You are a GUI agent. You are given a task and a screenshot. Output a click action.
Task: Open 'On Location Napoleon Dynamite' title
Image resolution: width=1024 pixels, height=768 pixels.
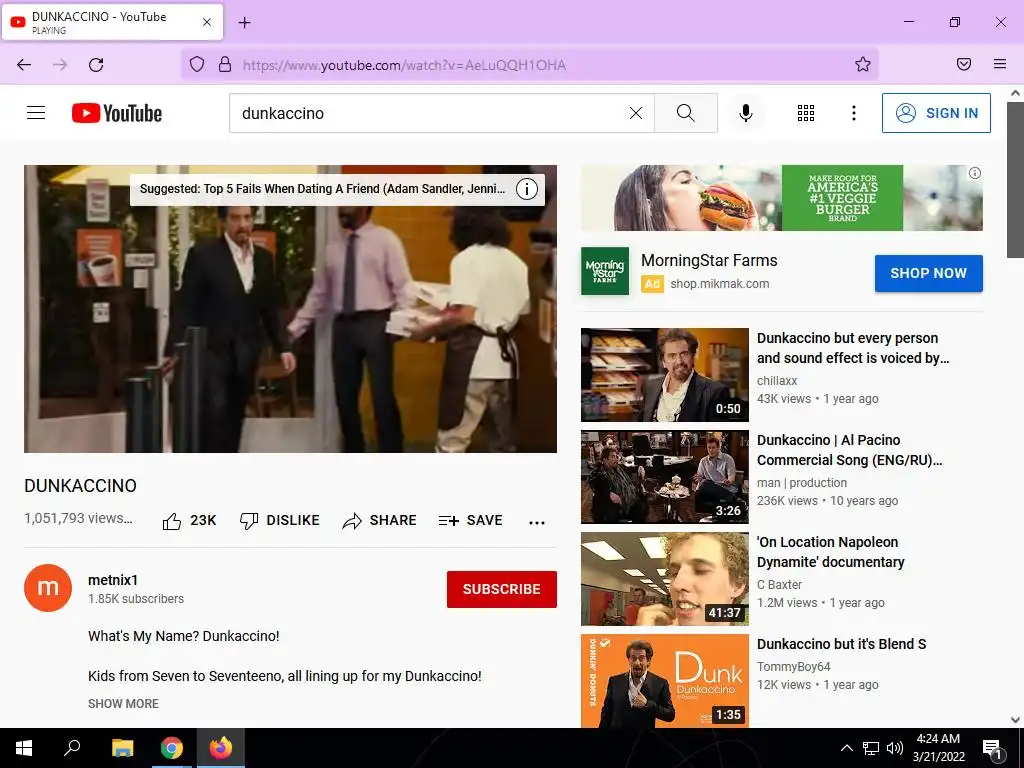[831, 552]
